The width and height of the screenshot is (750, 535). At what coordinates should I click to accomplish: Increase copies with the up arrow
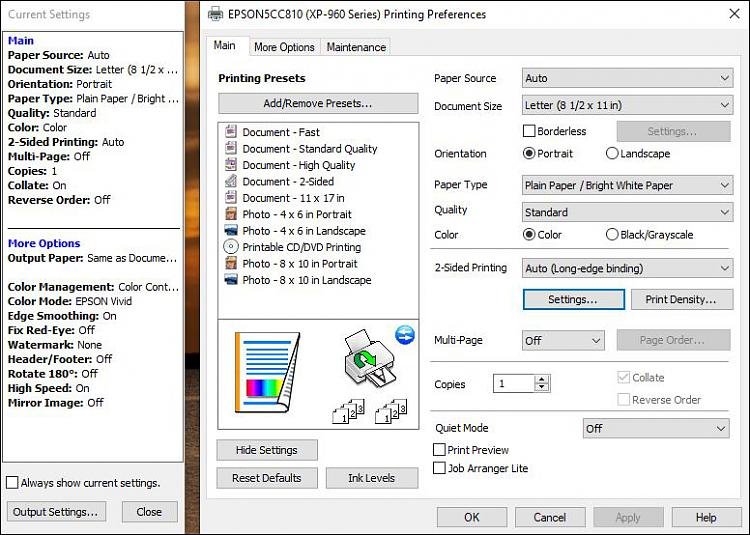542,379
